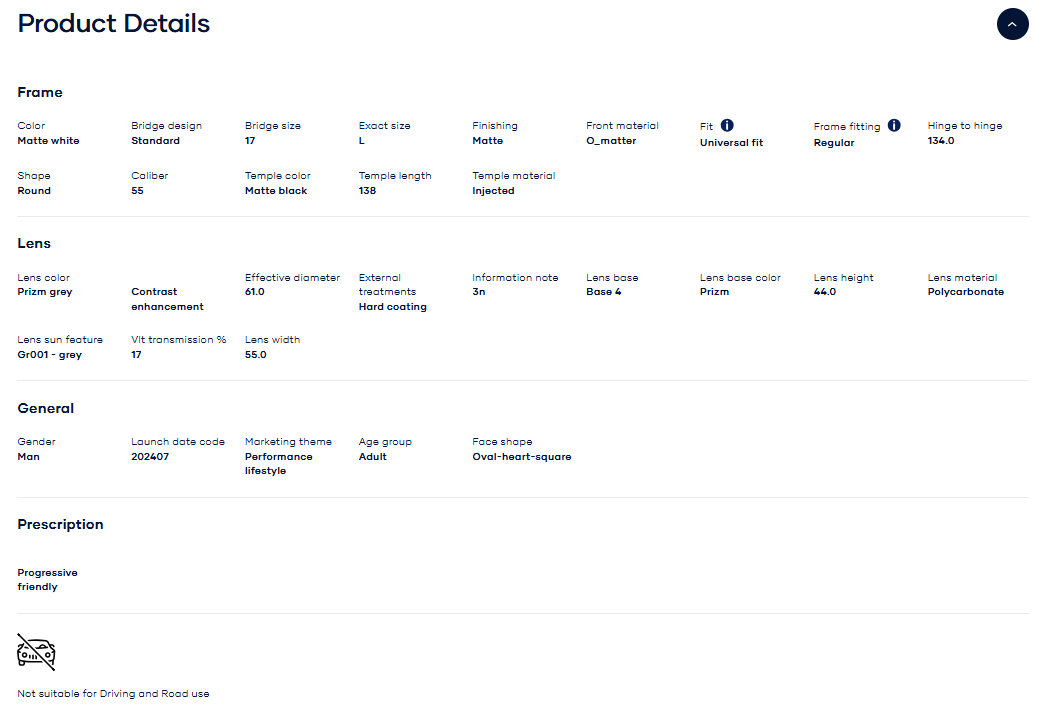Click the Fit info icon

[x=727, y=125]
